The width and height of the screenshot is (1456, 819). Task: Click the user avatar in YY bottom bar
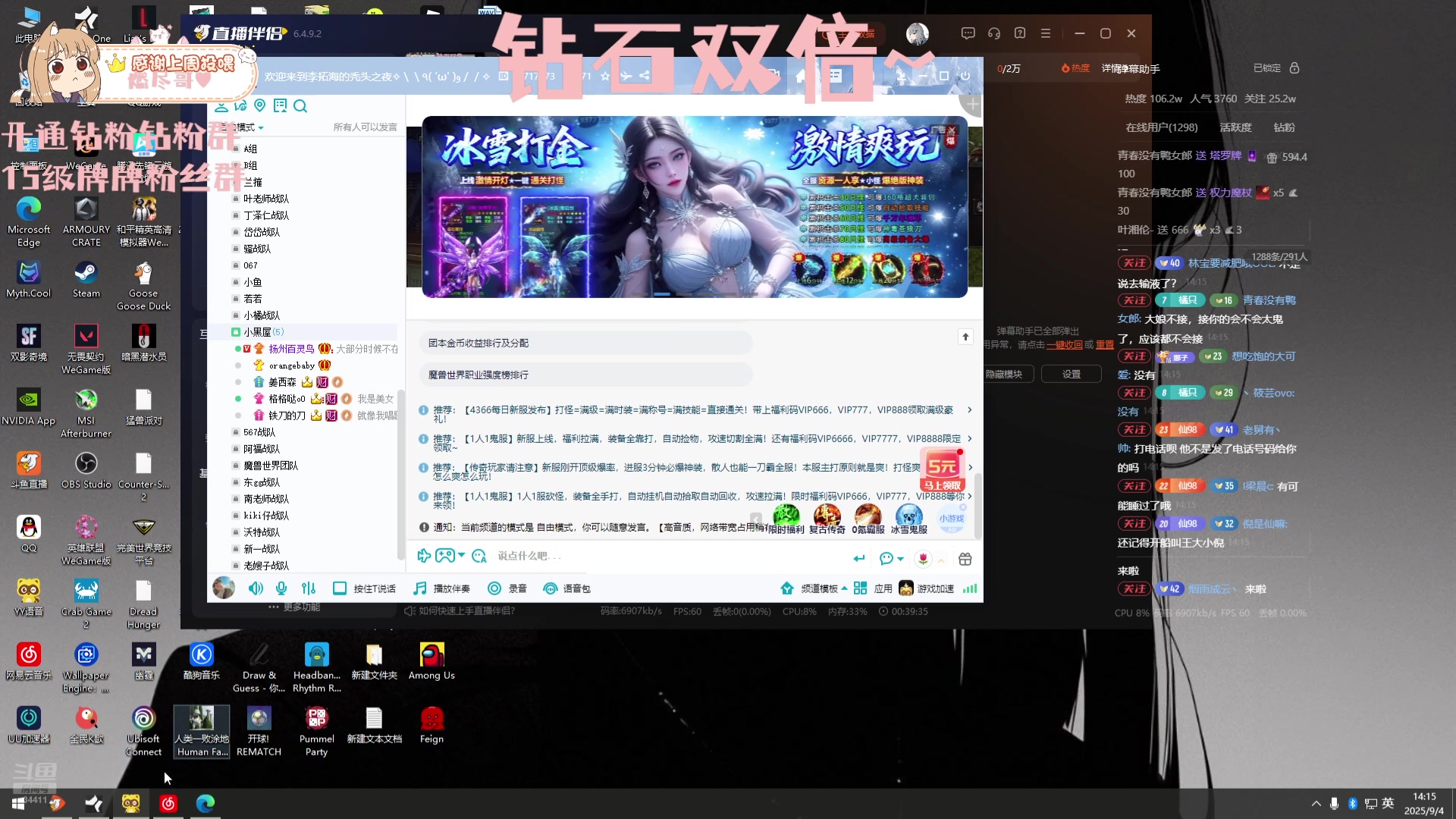point(224,588)
